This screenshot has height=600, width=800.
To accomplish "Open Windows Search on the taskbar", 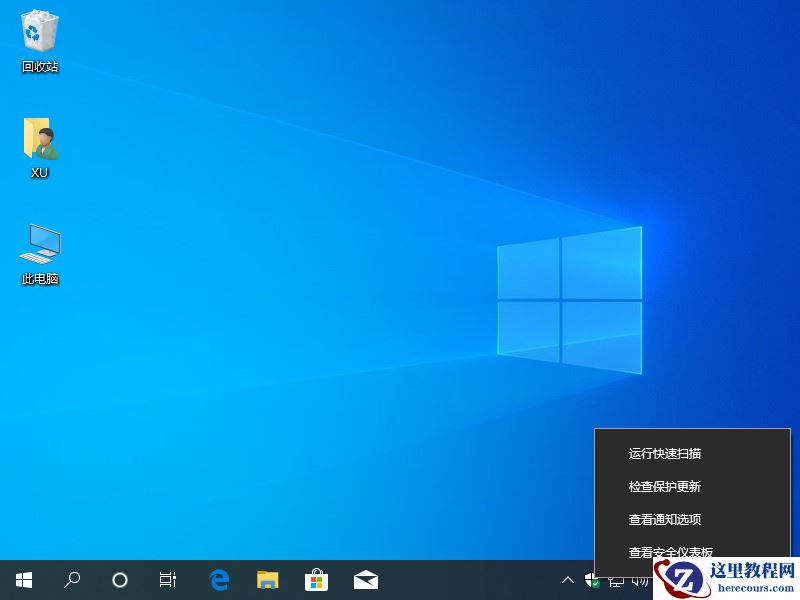I will (71, 580).
